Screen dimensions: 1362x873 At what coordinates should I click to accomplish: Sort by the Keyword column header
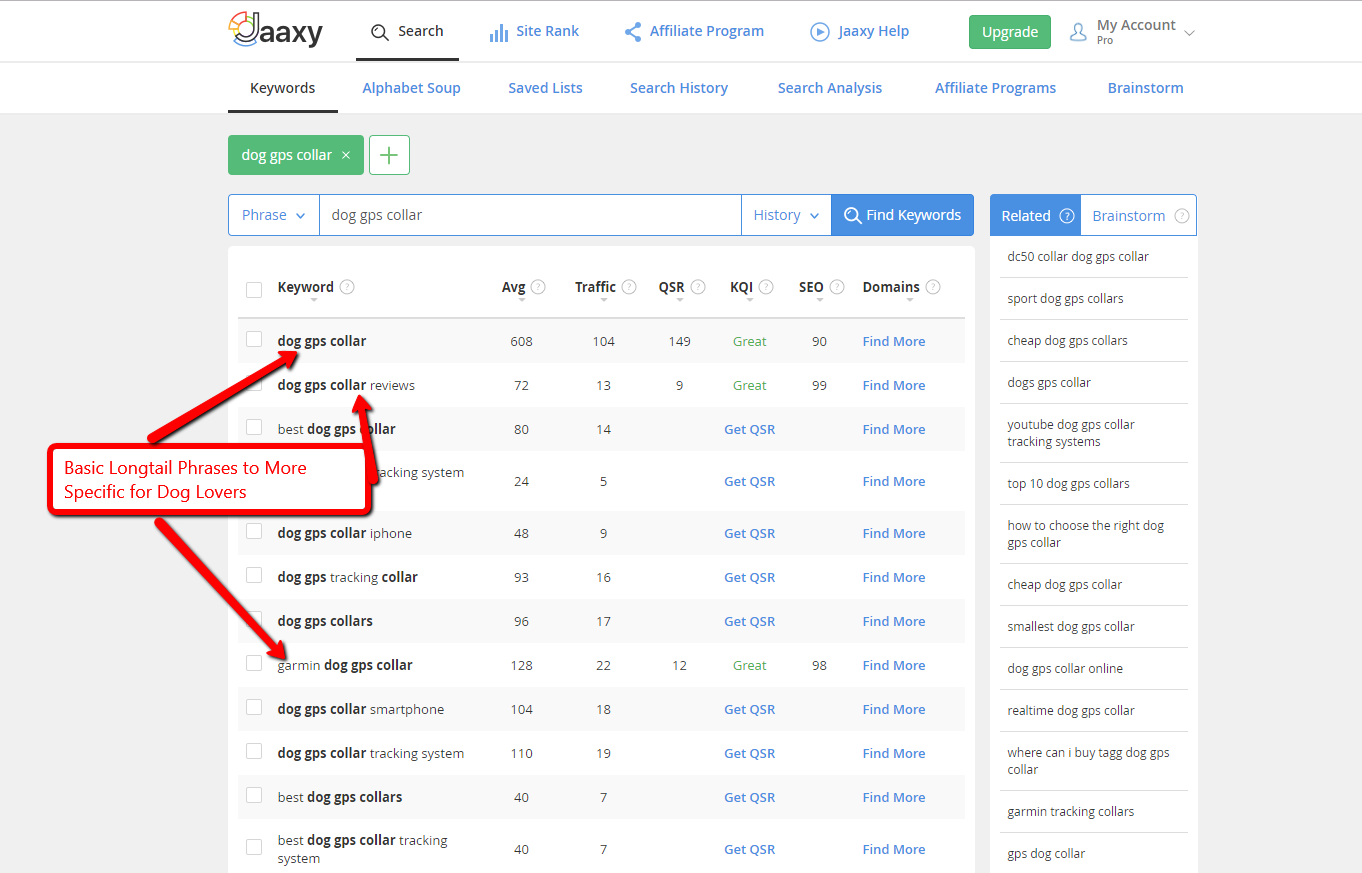point(305,288)
